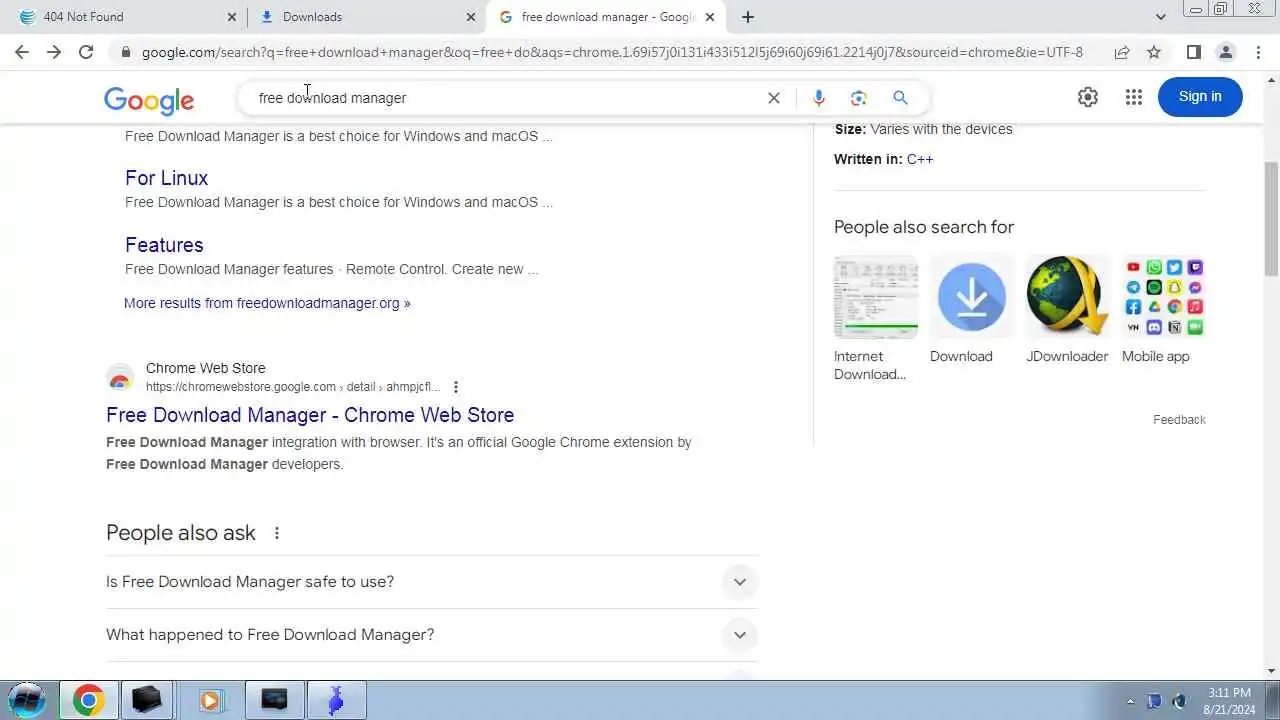Screen dimensions: 1280x720
Task: Open the media player taskbar icon
Action: [x=210, y=700]
